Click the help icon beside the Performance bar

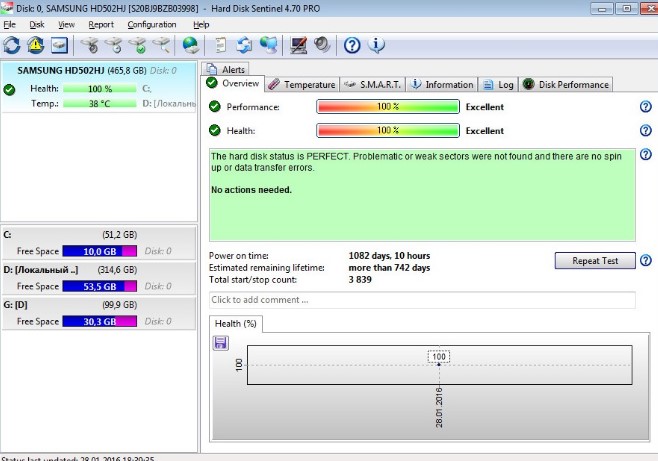click(x=645, y=107)
